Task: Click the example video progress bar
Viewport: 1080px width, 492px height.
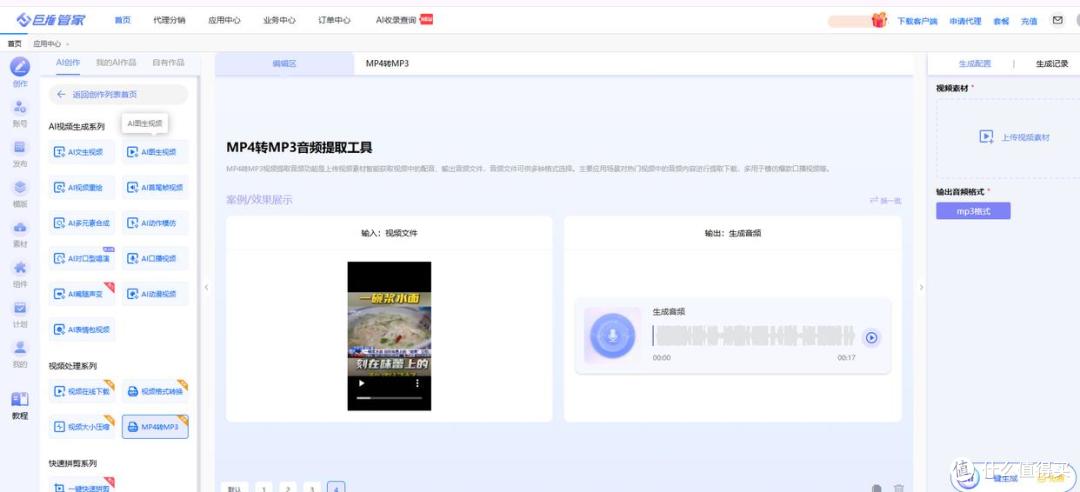Action: [388, 398]
